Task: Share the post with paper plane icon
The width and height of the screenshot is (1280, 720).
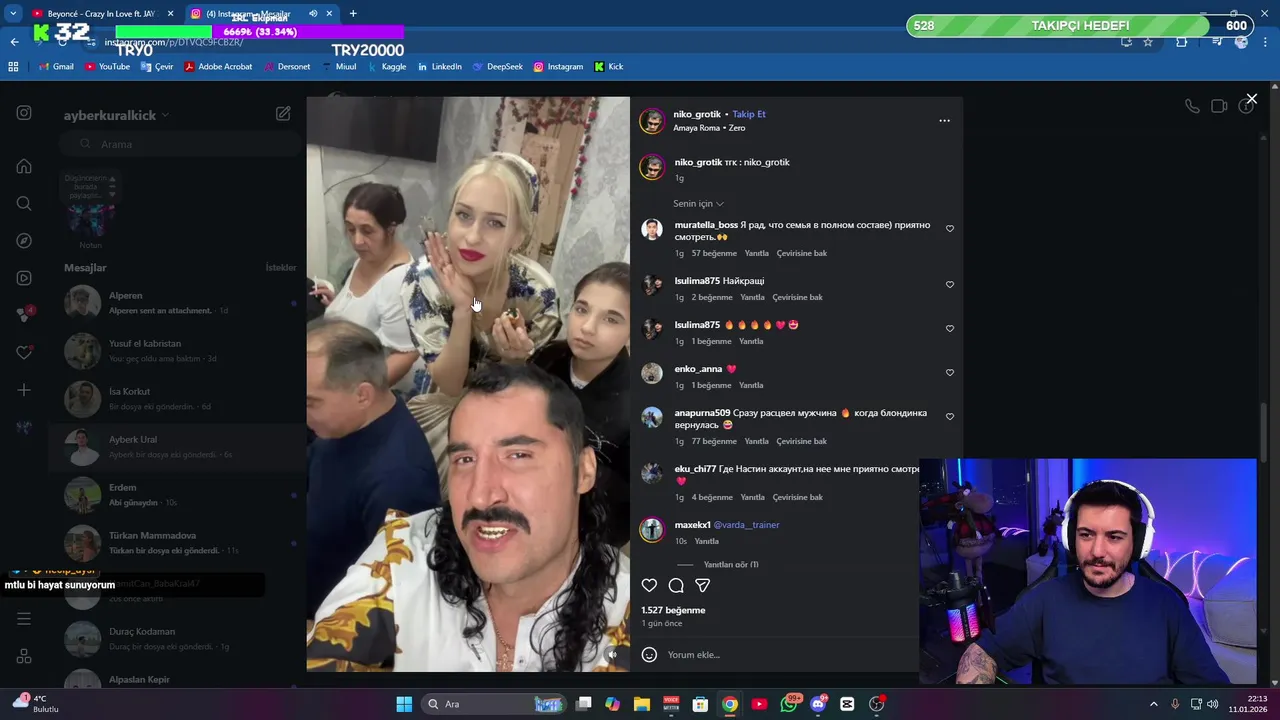Action: 702,585
